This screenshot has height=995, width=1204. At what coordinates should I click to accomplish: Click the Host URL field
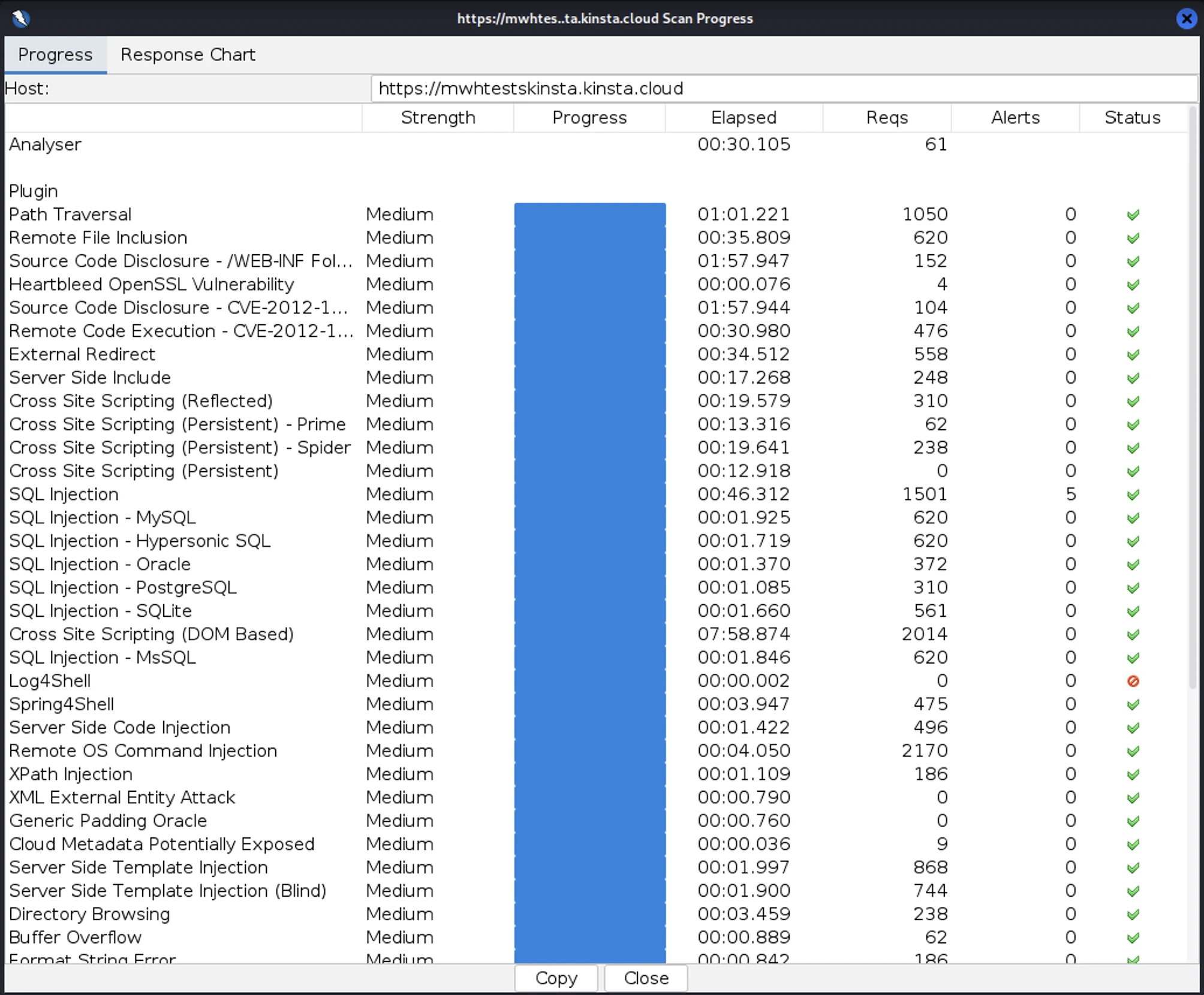point(783,89)
